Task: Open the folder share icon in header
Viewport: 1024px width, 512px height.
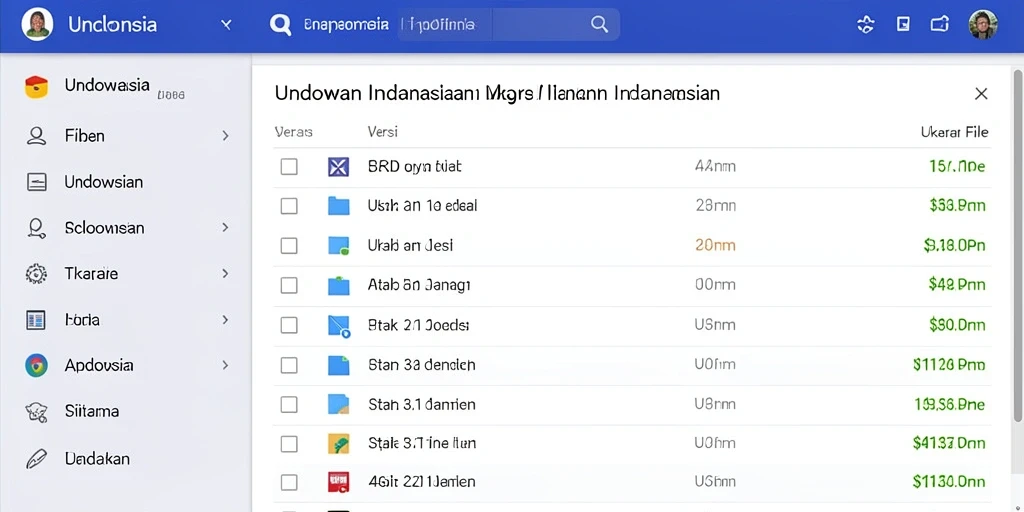Action: [939, 25]
